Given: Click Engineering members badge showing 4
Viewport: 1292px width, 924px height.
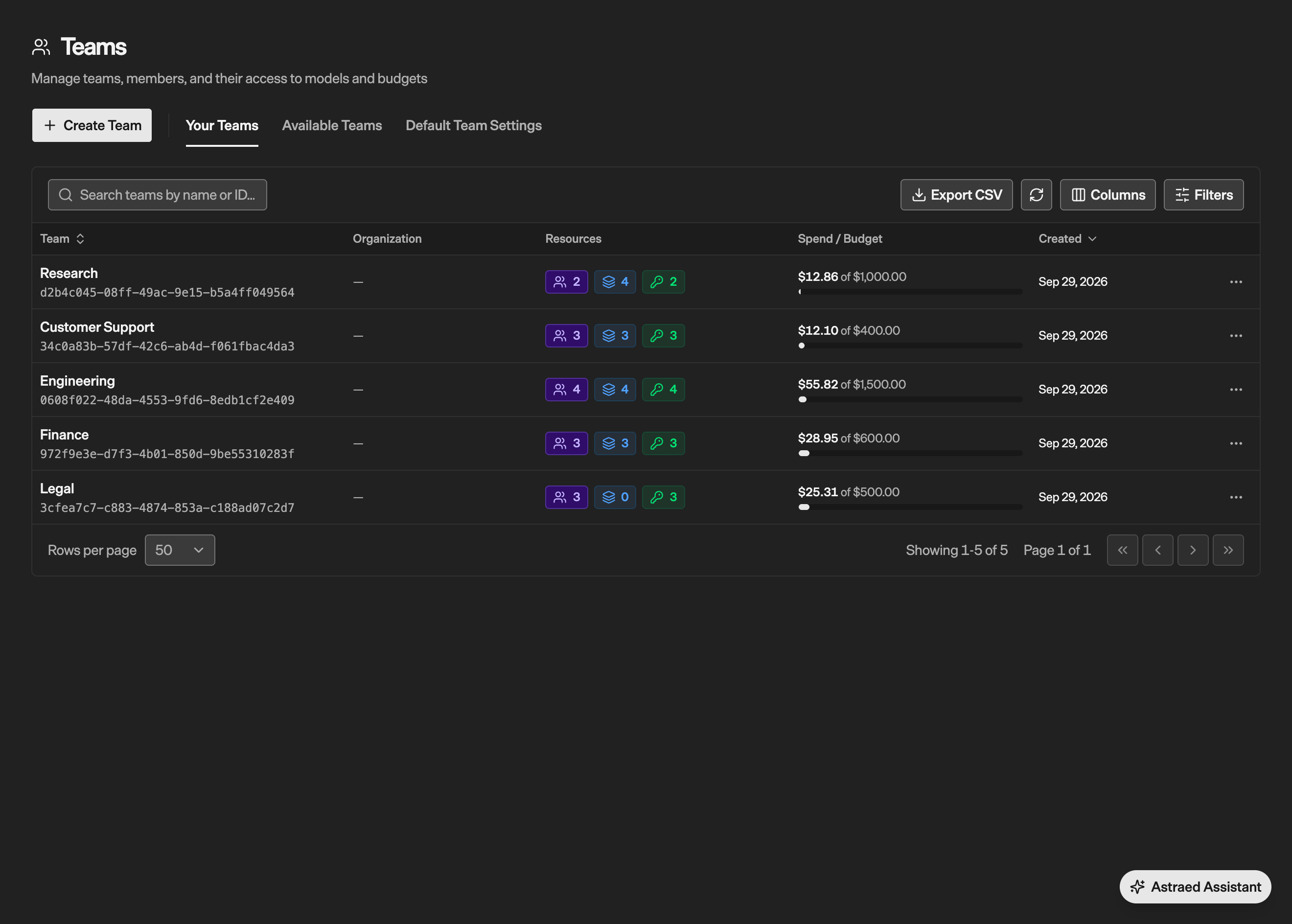Looking at the screenshot, I should tap(566, 389).
